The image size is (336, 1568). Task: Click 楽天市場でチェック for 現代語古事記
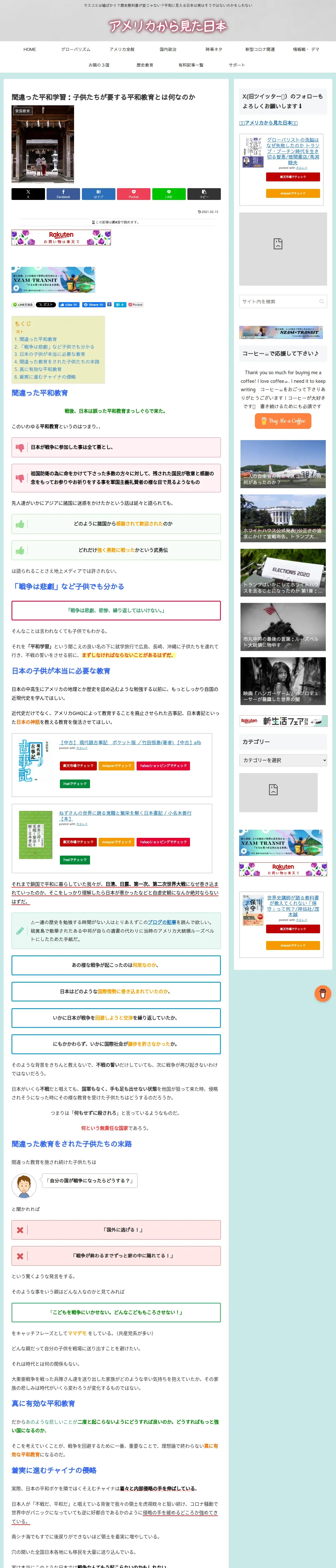click(77, 766)
